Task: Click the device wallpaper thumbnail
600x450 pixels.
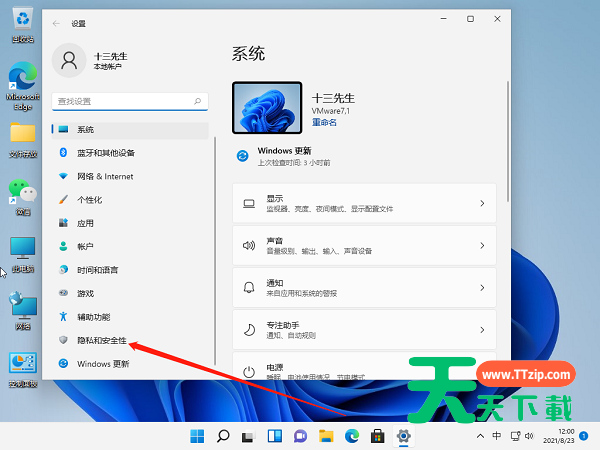Action: point(267,107)
